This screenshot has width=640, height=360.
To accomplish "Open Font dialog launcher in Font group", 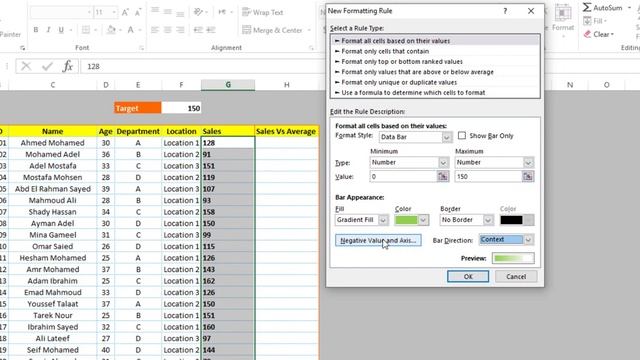I will pos(141,48).
